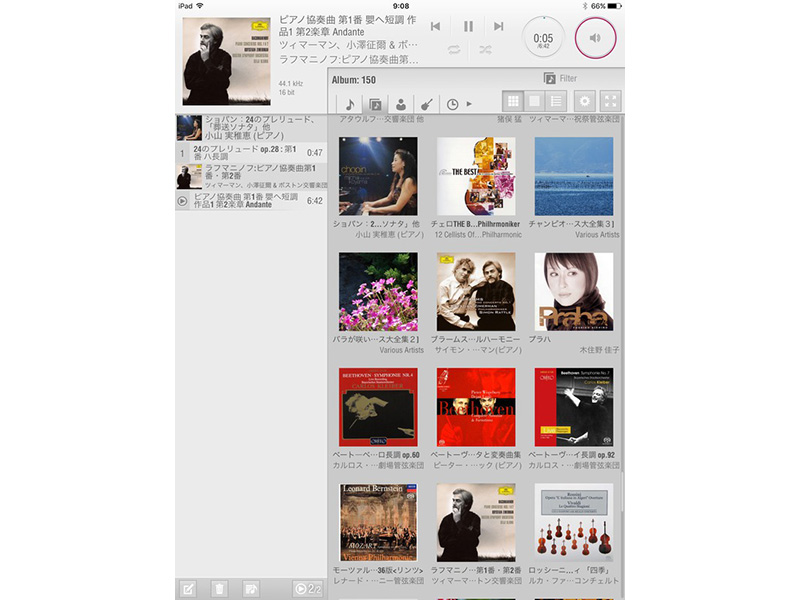This screenshot has height=600, width=800.
Task: Switch to the Songs (music note) tab
Action: pyautogui.click(x=349, y=104)
